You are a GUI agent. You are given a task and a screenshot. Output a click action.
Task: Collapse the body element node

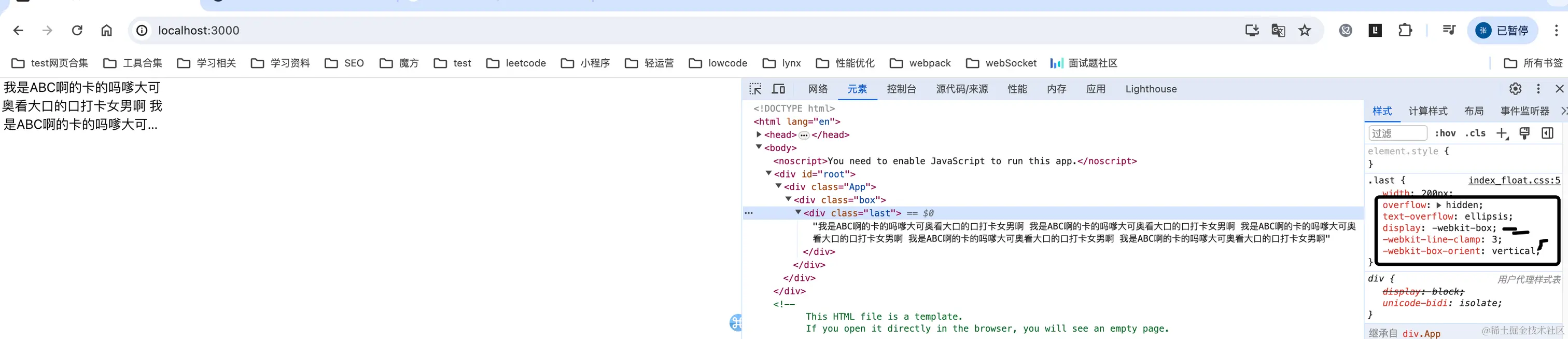pos(759,147)
